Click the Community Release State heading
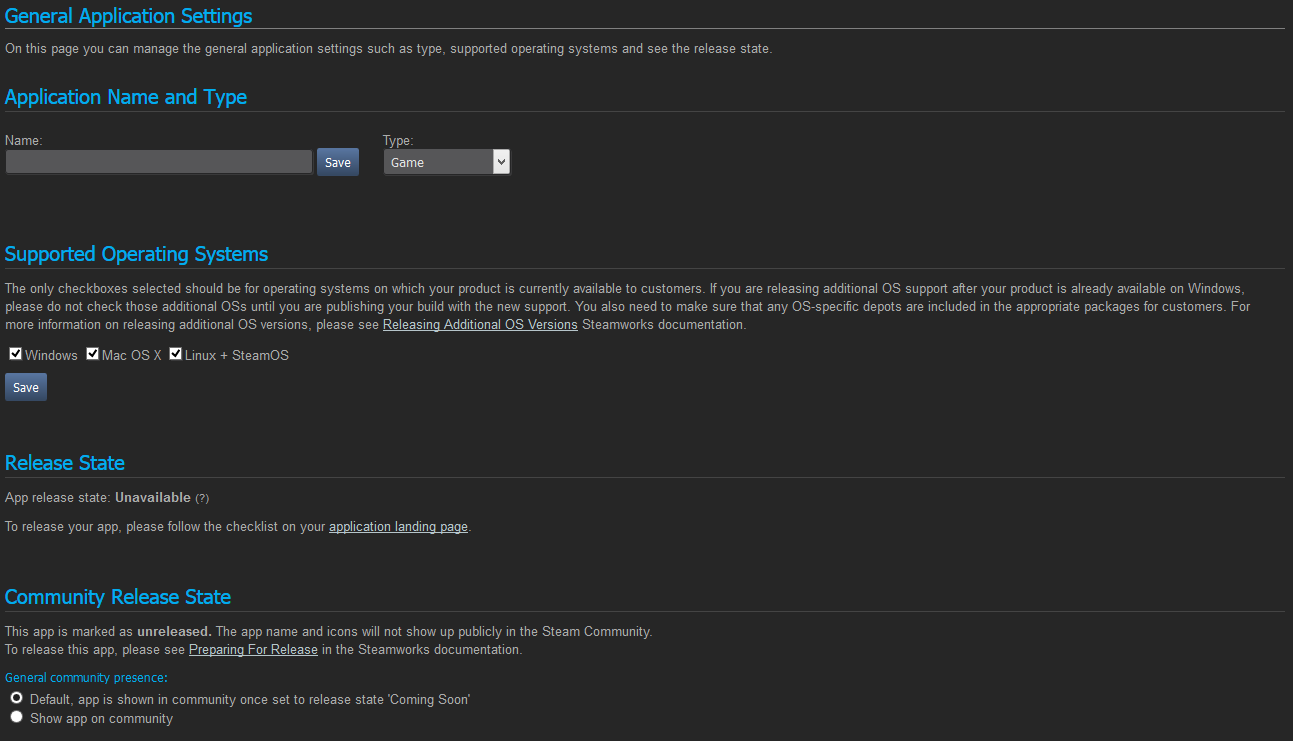This screenshot has height=741, width=1293. point(117,597)
